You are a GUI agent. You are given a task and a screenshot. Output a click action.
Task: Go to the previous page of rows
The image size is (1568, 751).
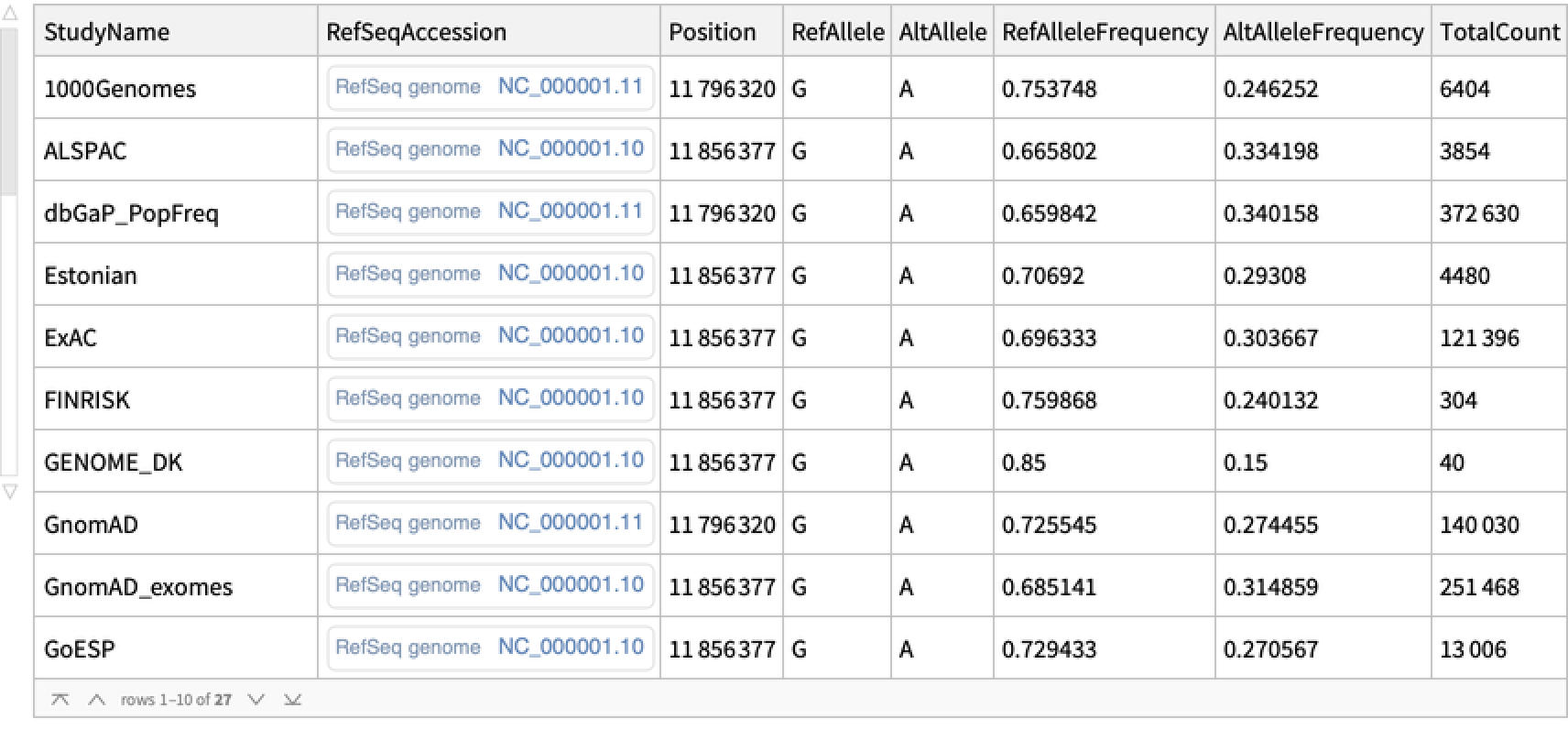(x=96, y=700)
